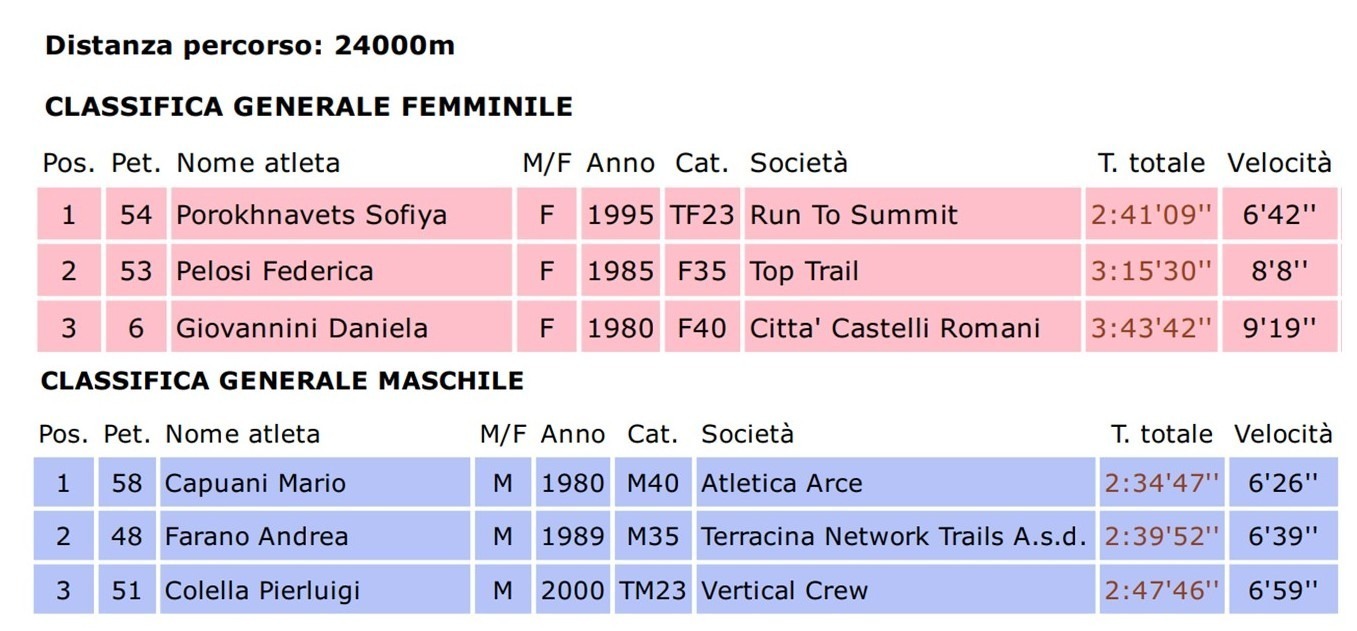Viewport: 1357px width, 631px height.
Task: Click the female table's T. totale header
Action: pyautogui.click(x=1151, y=163)
